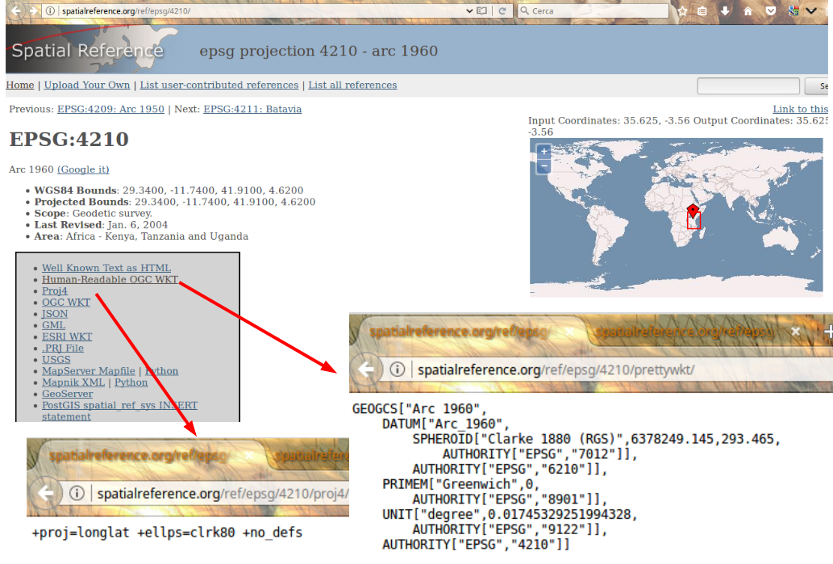This screenshot has height=564, width=833.
Task: Open Well Known Text as HTML
Action: click(107, 268)
